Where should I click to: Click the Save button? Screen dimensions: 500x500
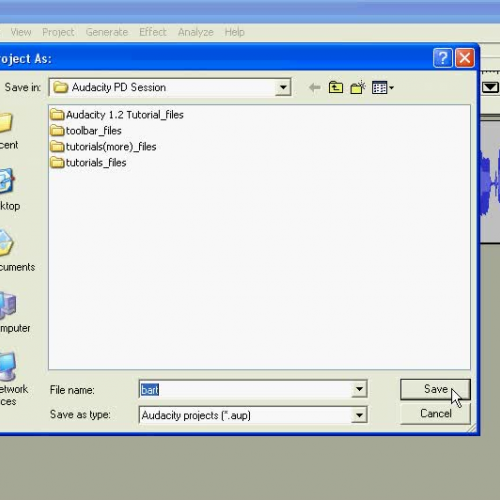(435, 389)
